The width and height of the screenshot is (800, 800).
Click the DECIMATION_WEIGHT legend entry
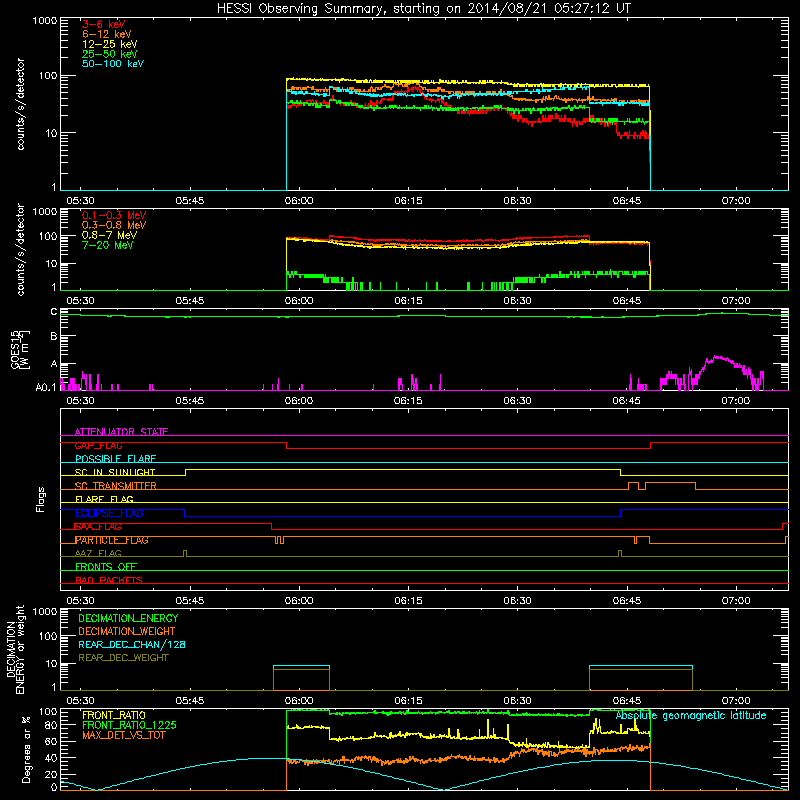(127, 631)
